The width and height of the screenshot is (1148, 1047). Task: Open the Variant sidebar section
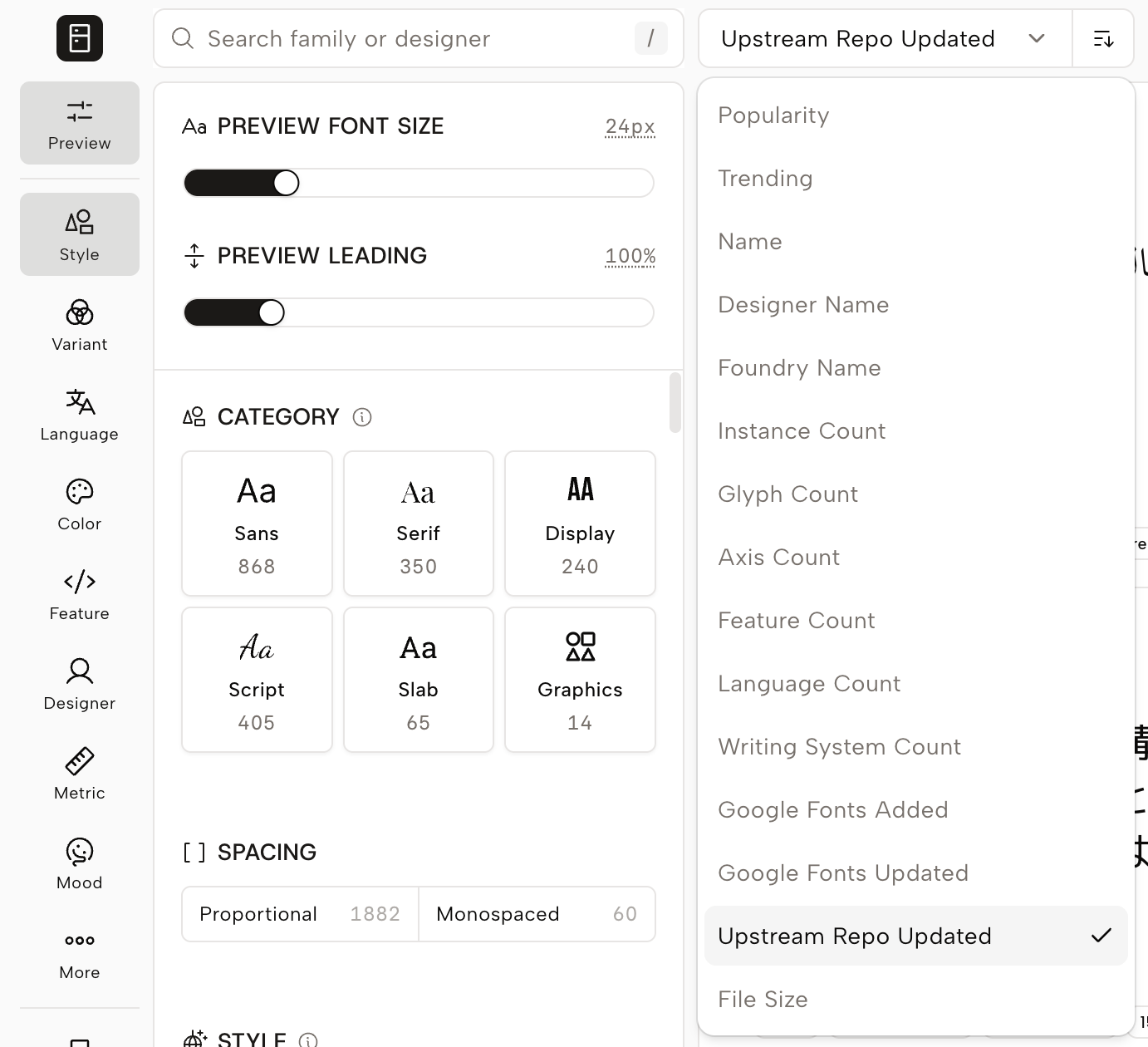click(80, 325)
